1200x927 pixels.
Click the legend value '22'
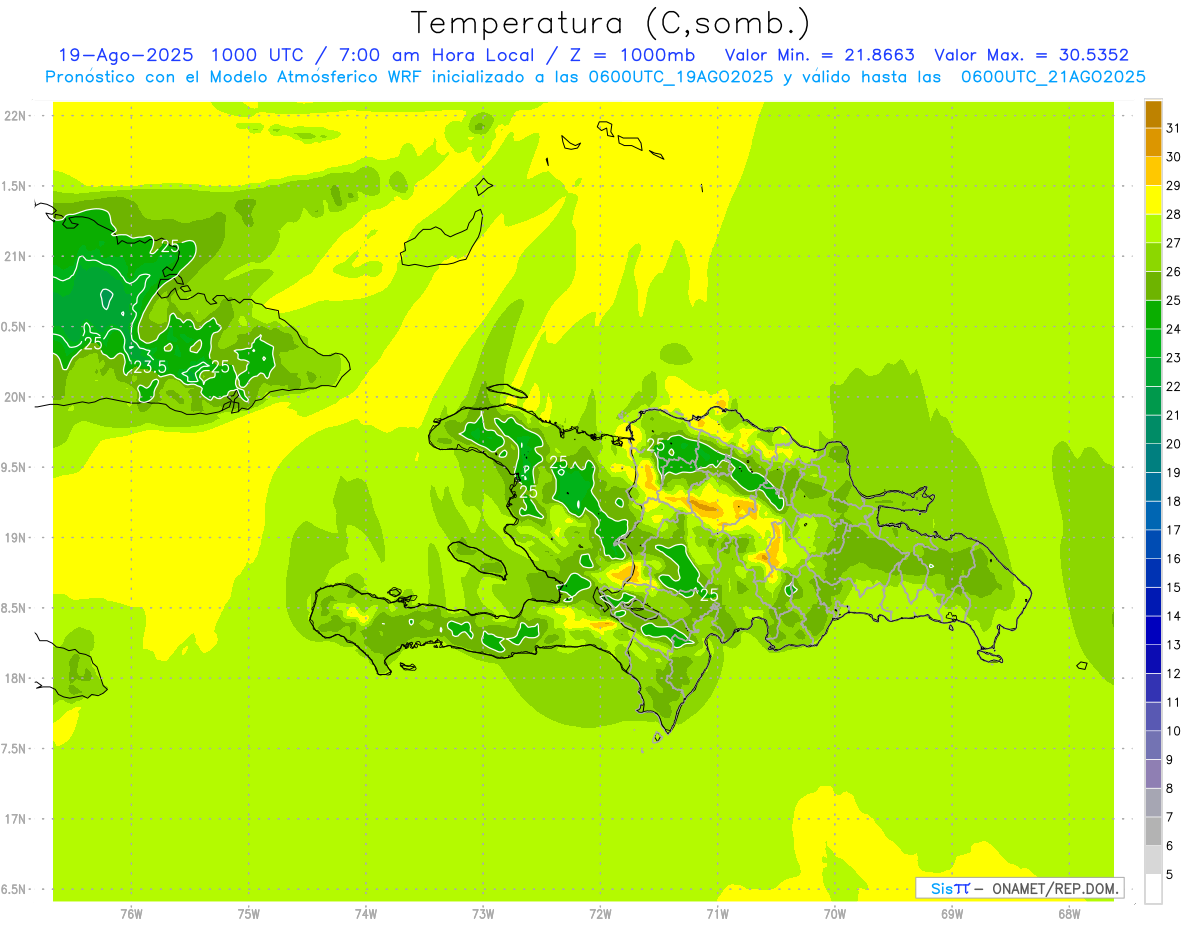1174,386
